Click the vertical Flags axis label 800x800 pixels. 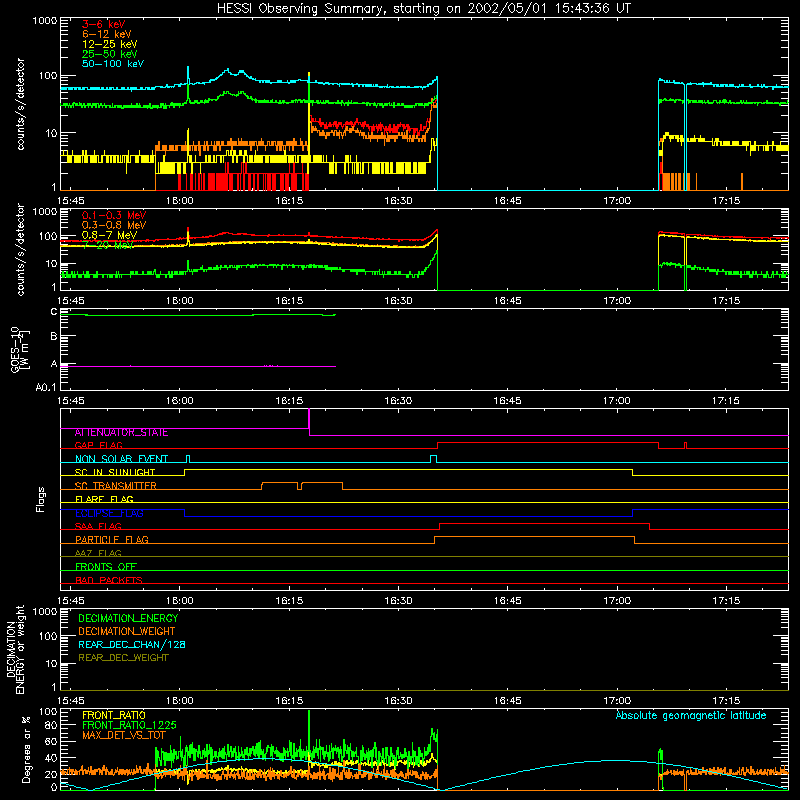41,499
